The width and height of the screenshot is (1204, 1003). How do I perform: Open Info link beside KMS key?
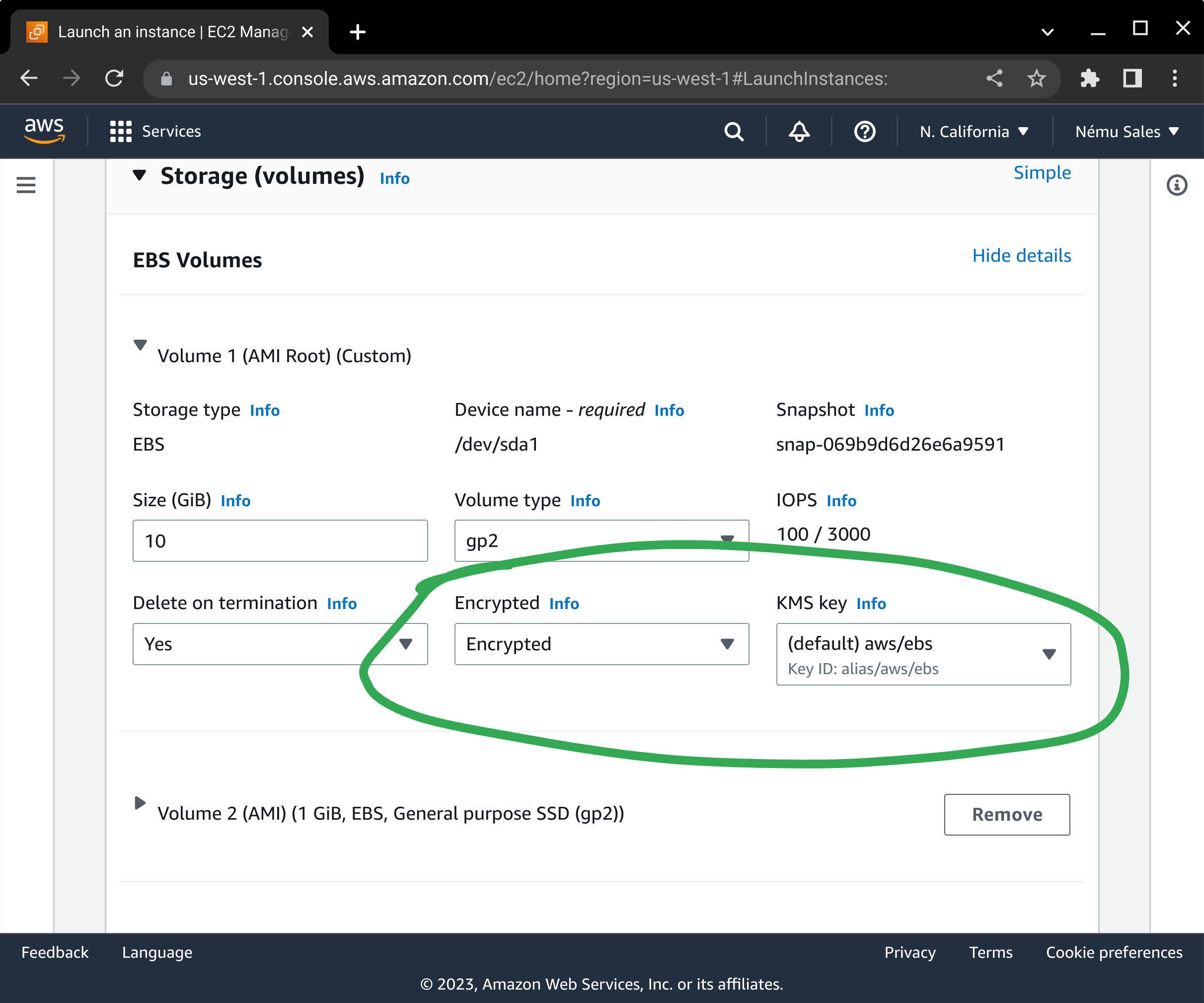(871, 604)
